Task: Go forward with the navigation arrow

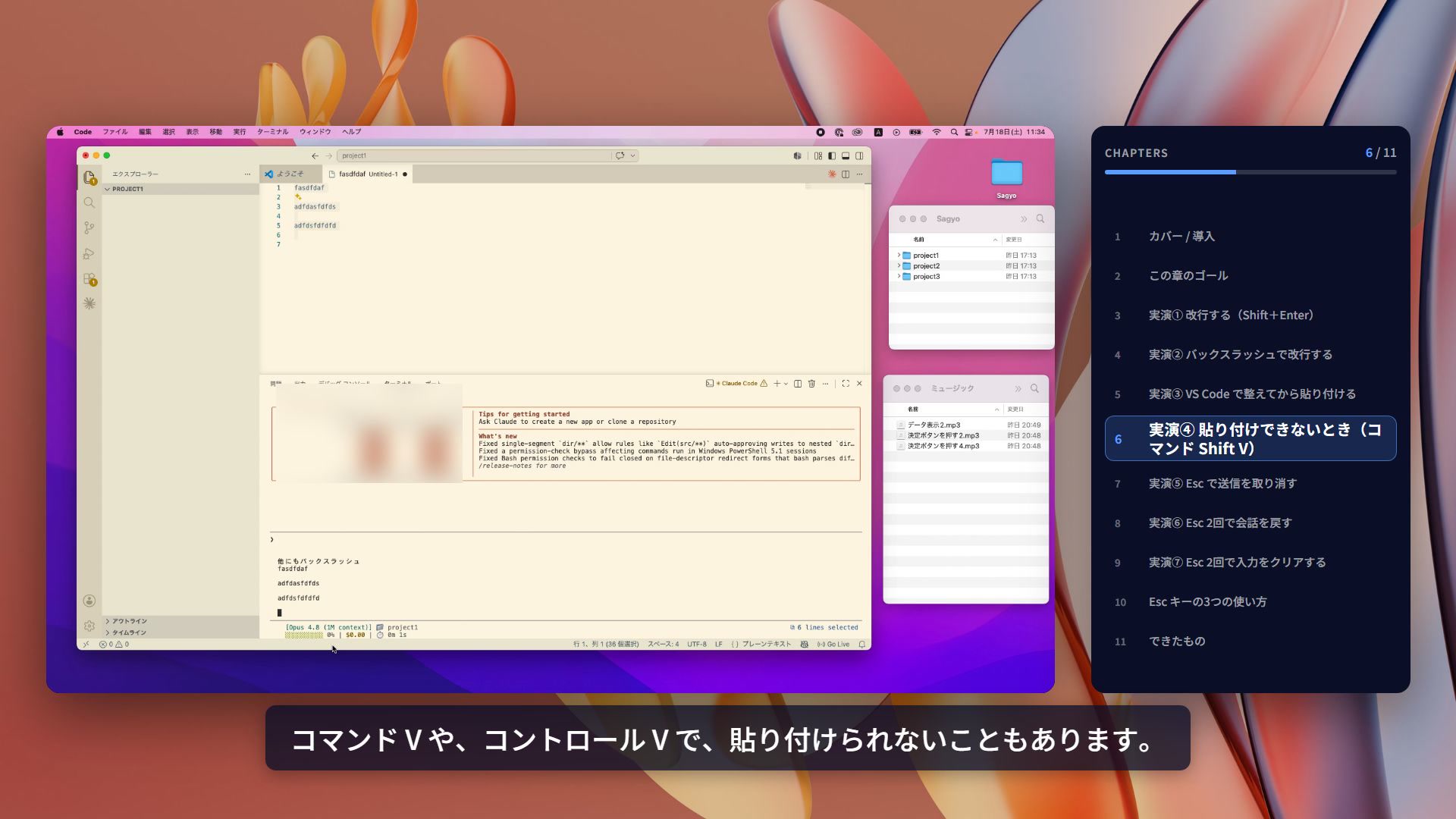Action: tap(328, 155)
